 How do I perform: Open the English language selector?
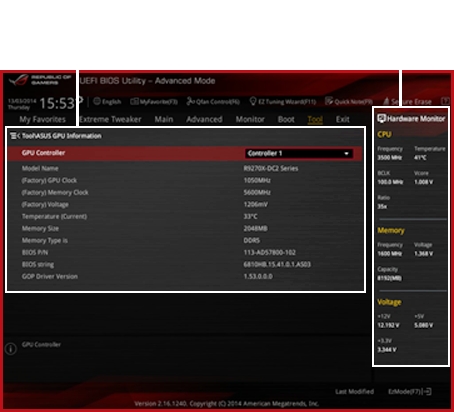click(x=107, y=102)
